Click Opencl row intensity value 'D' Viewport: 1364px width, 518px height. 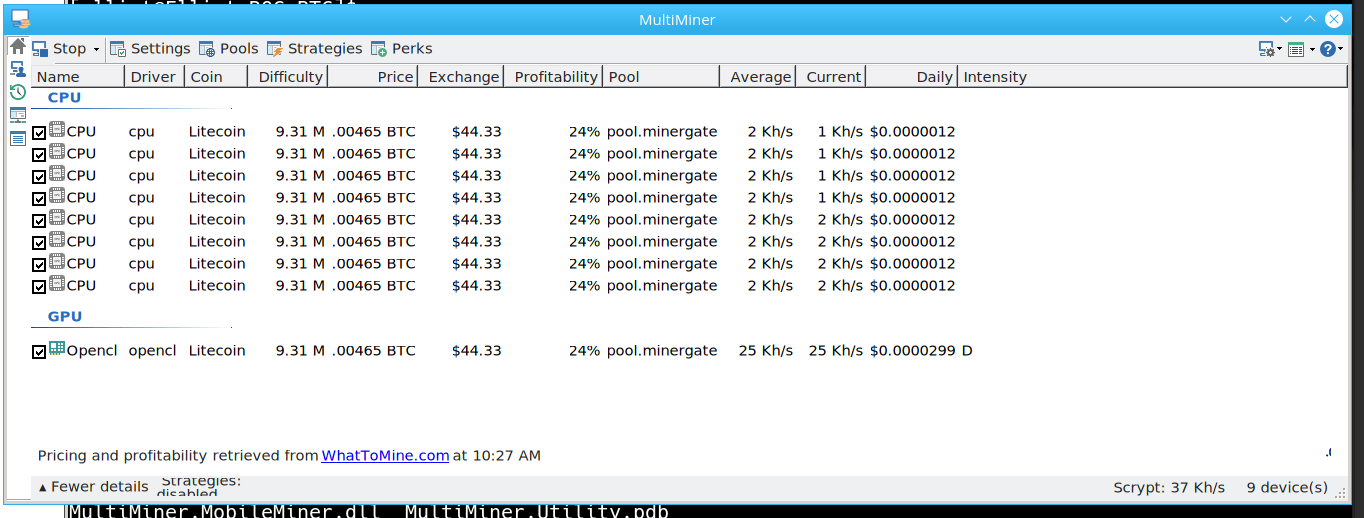point(967,351)
